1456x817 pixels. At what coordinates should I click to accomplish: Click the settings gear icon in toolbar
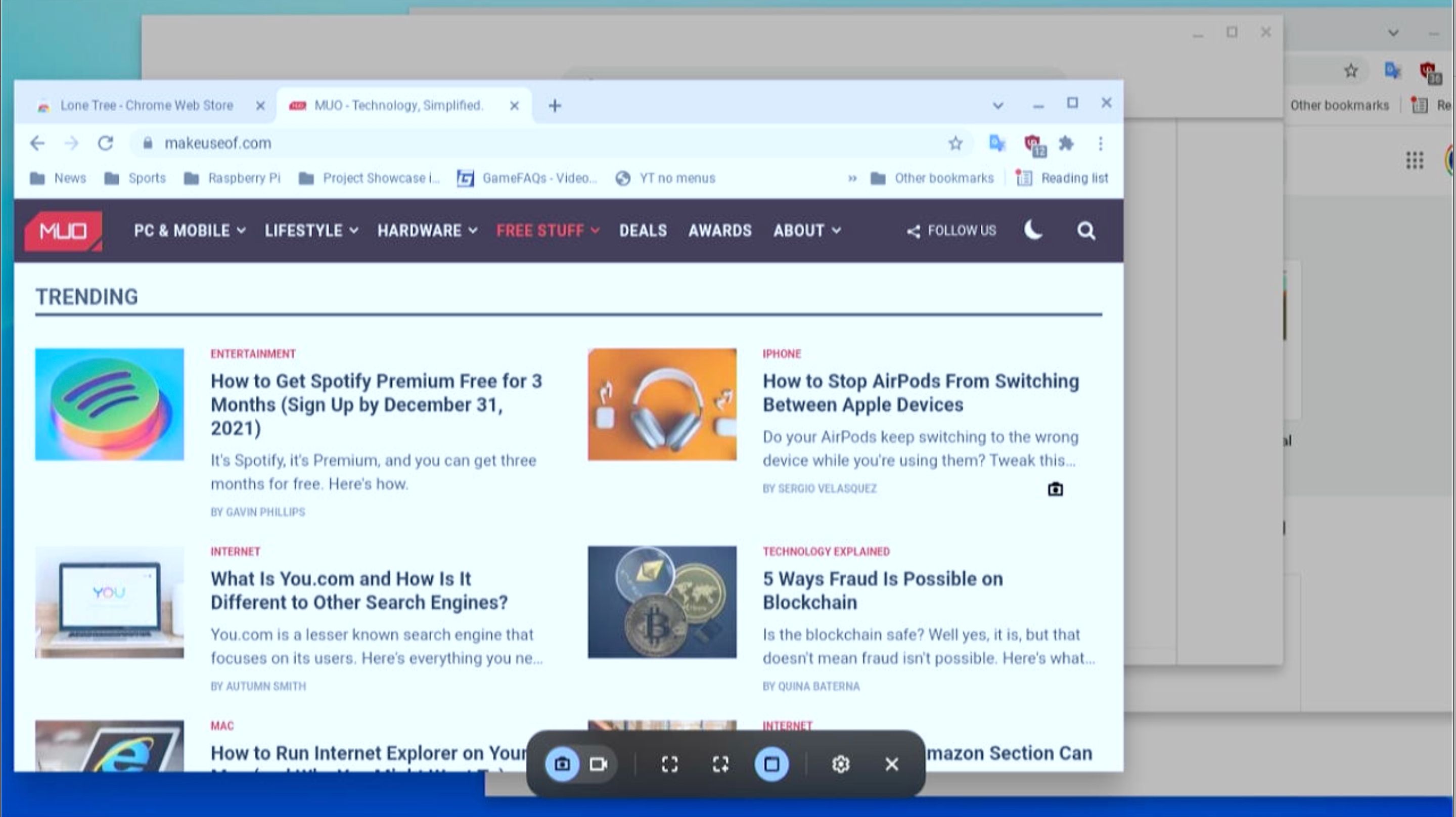[x=841, y=764]
